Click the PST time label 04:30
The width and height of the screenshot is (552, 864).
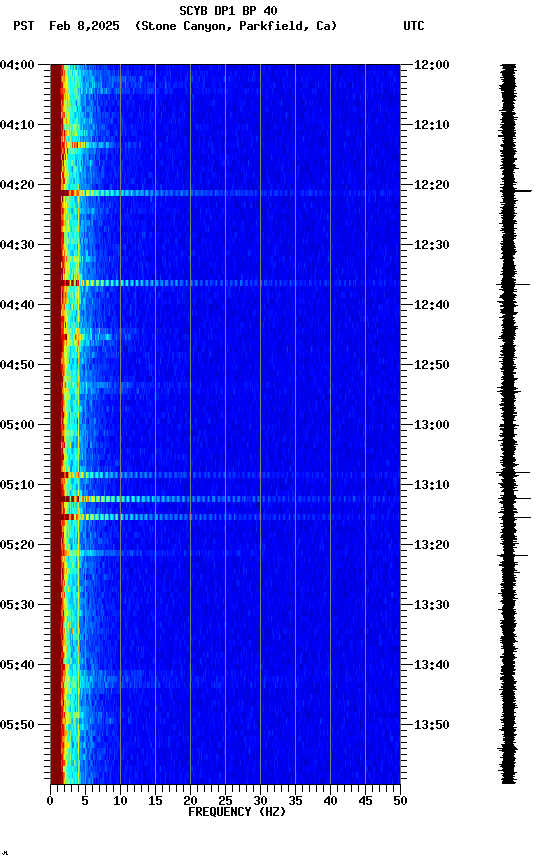tap(17, 245)
